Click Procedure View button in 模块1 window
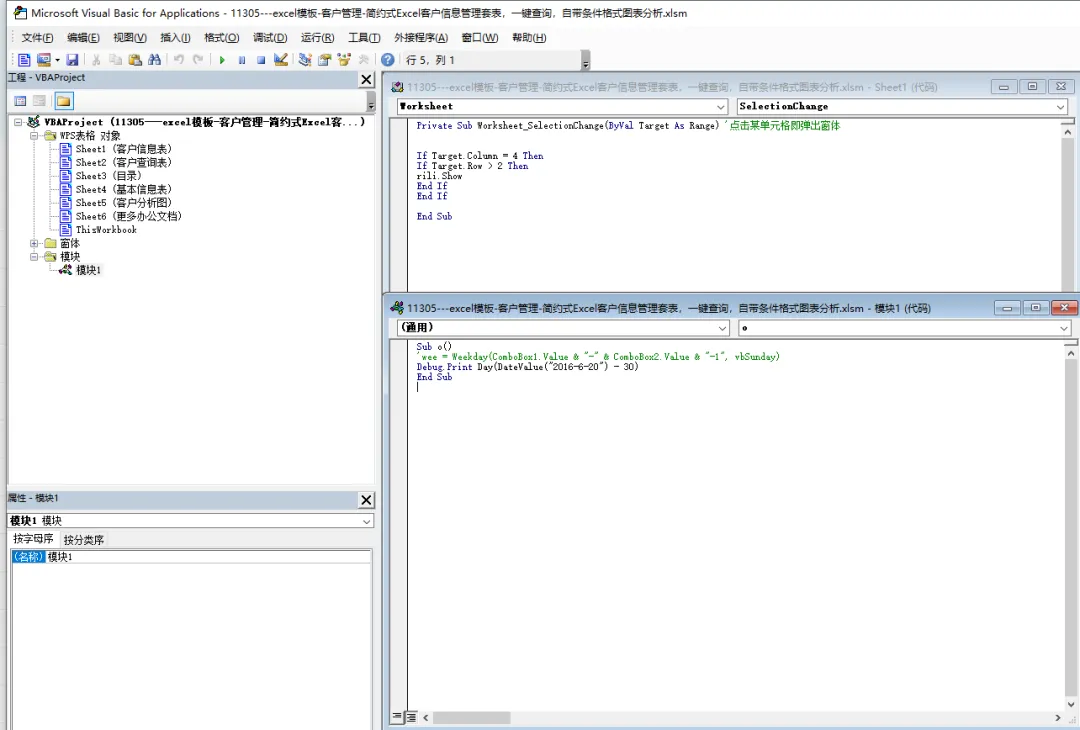Viewport: 1080px width, 730px height. (x=397, y=717)
